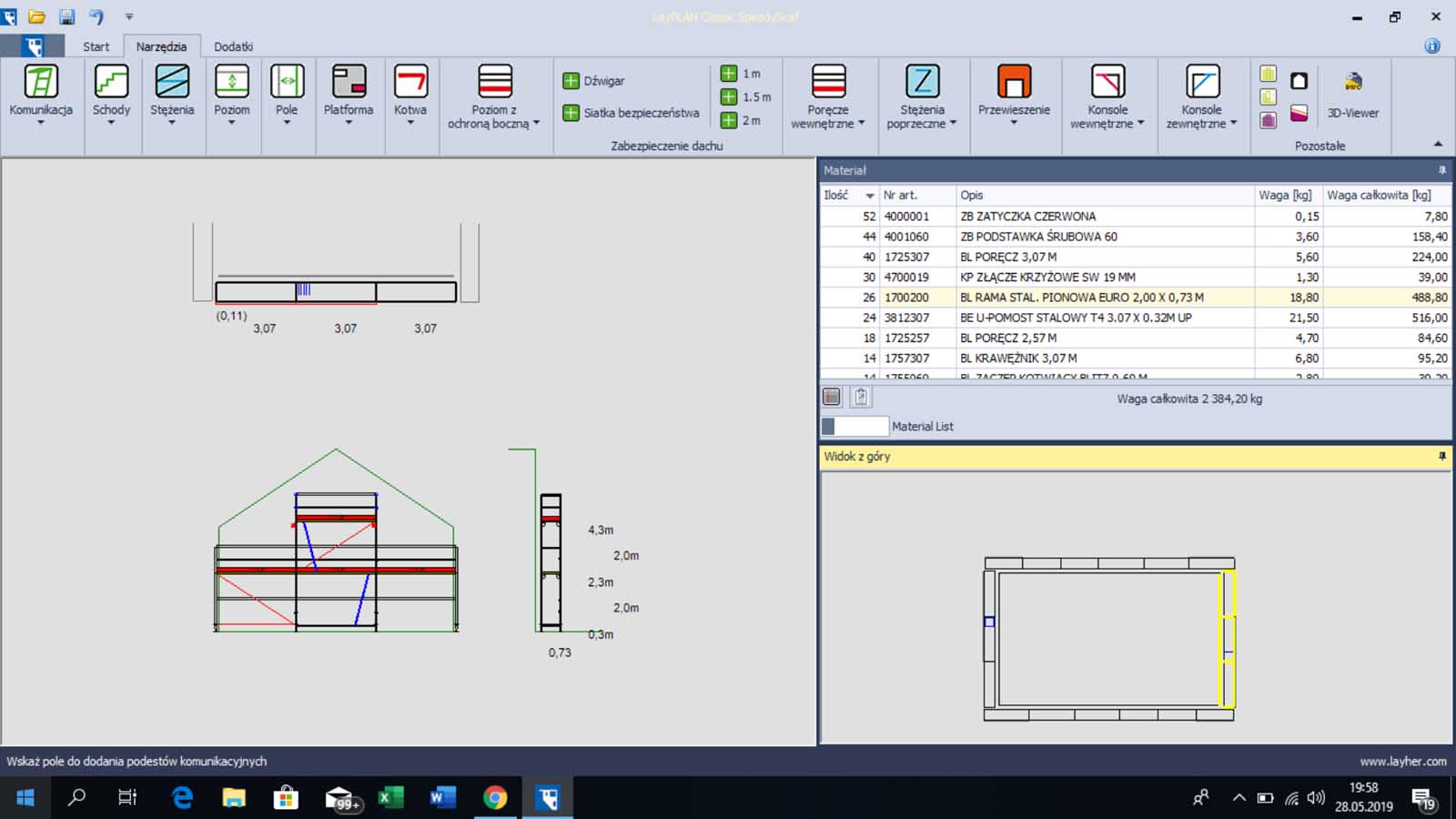1456x819 pixels.
Task: Pin the Materiał panel
Action: [x=1442, y=170]
